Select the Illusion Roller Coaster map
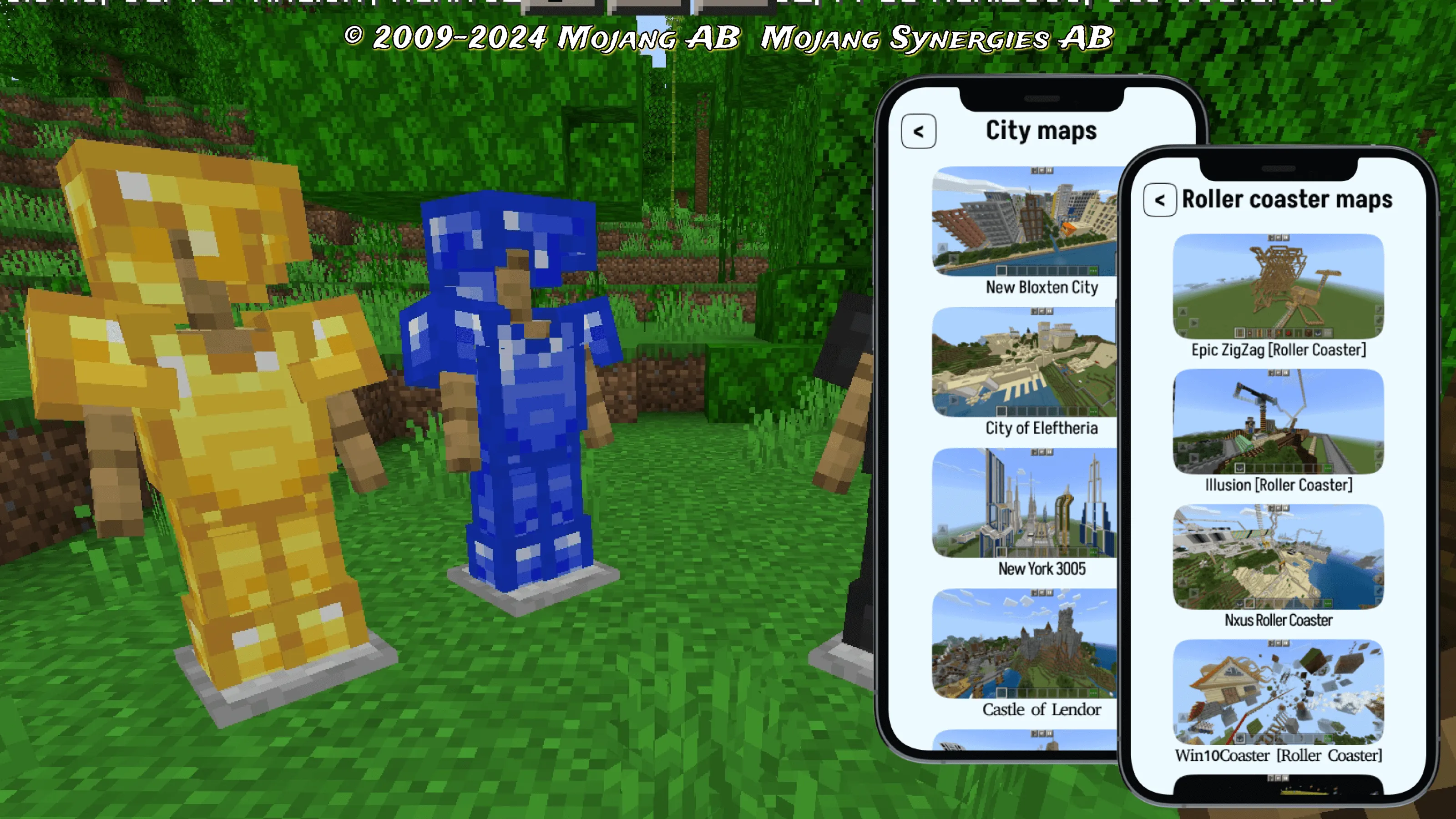Image resolution: width=1456 pixels, height=819 pixels. (1278, 431)
